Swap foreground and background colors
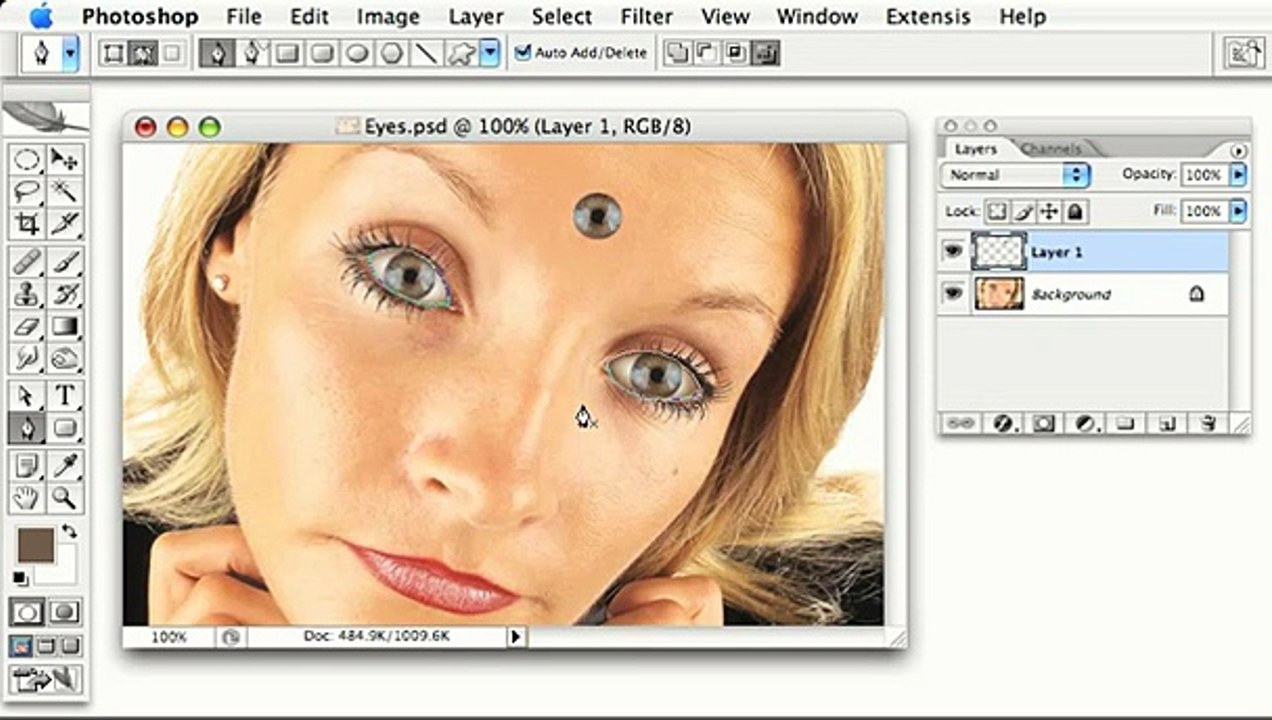The image size is (1272, 720). click(x=69, y=530)
